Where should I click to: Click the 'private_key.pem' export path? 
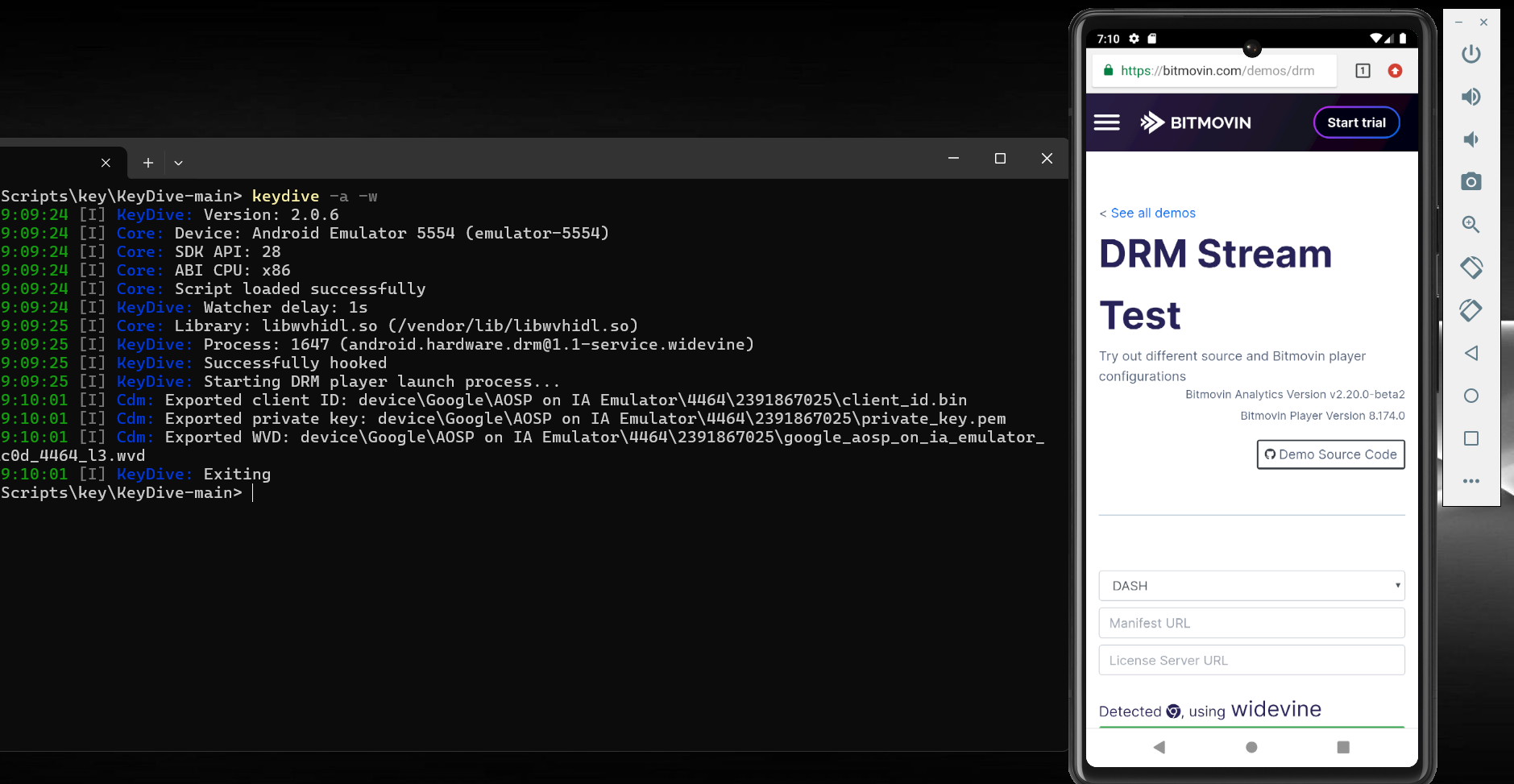point(934,419)
